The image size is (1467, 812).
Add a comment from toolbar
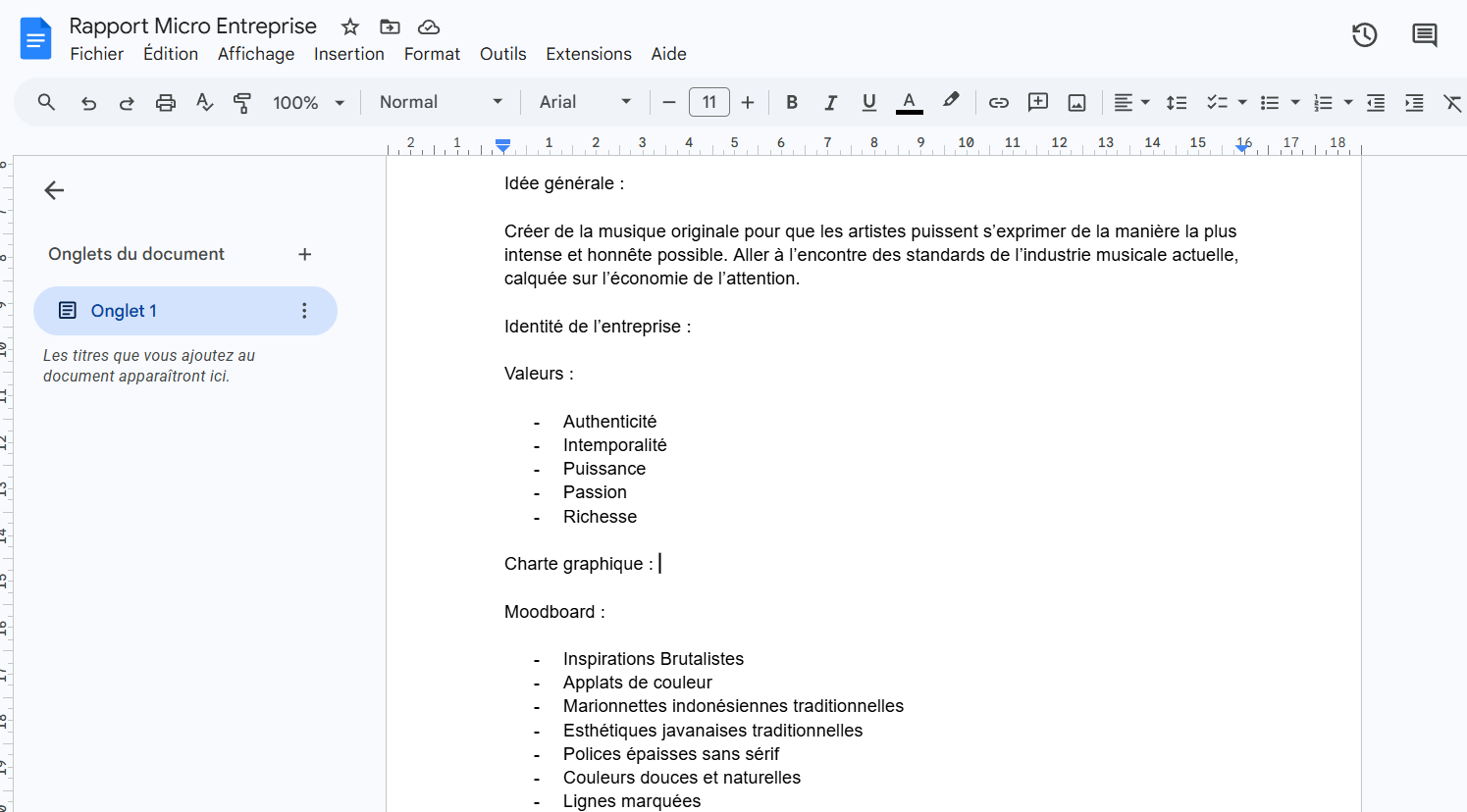coord(1038,102)
